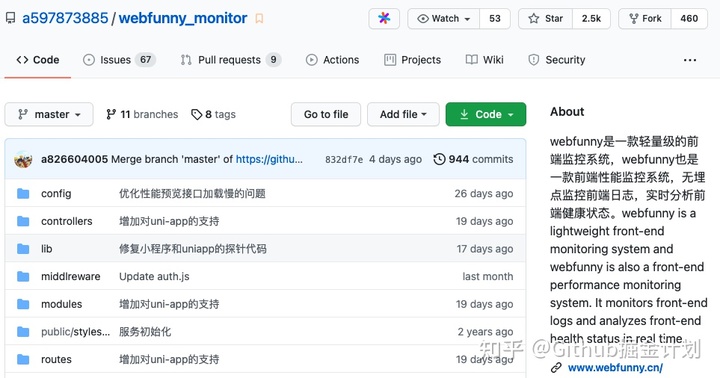Open the config folder icon

(x=23, y=193)
